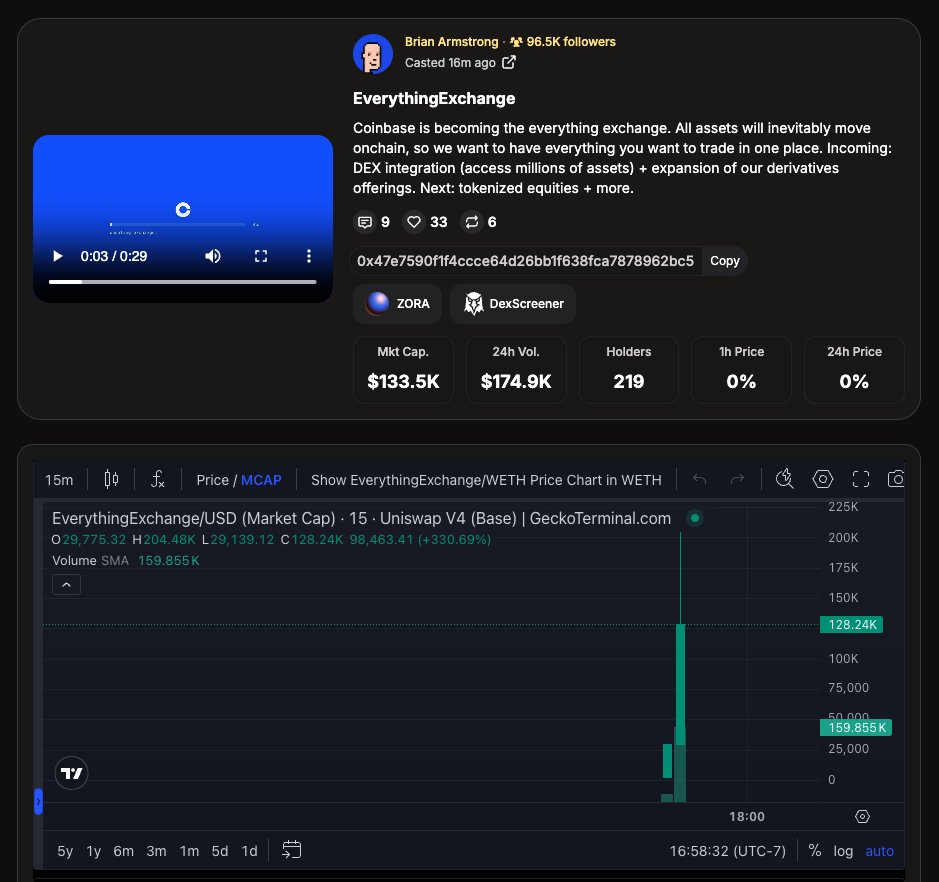Viewport: 939px width, 882px height.
Task: Switch chart to Price view
Action: pos(213,480)
